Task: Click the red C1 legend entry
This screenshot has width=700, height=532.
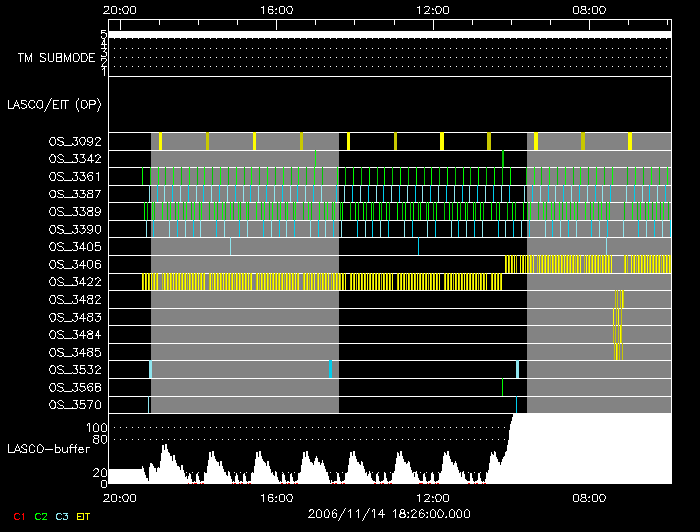Action: 18,516
